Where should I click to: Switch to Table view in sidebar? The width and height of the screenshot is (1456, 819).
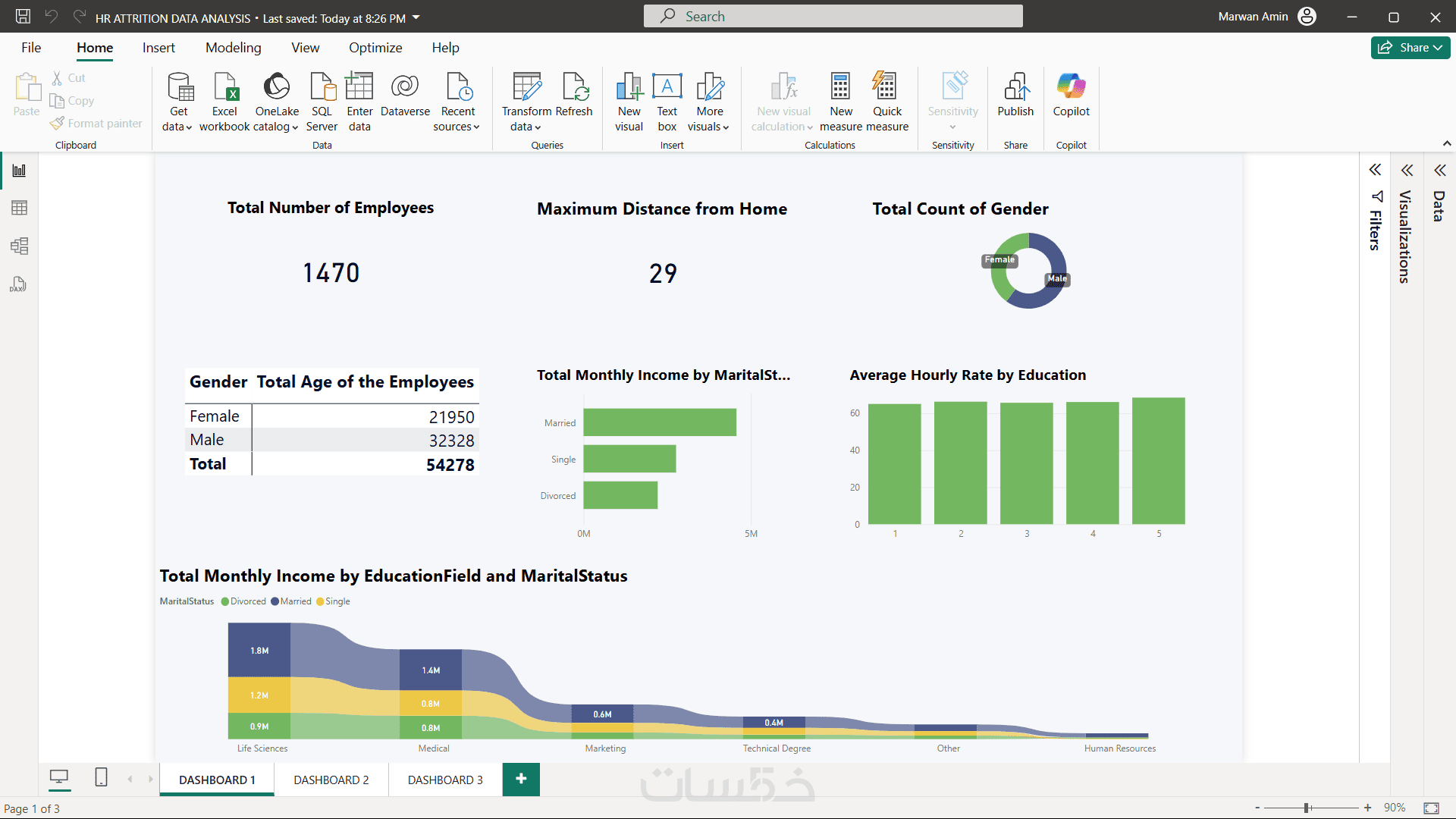point(20,208)
